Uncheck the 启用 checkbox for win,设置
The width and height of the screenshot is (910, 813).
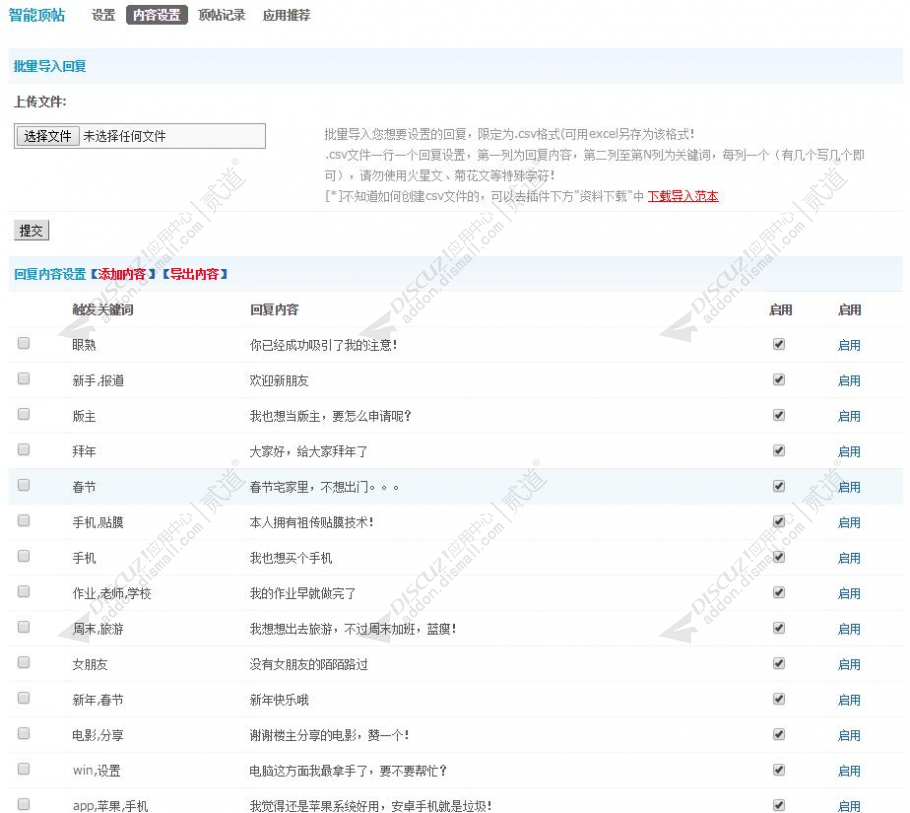(x=779, y=769)
